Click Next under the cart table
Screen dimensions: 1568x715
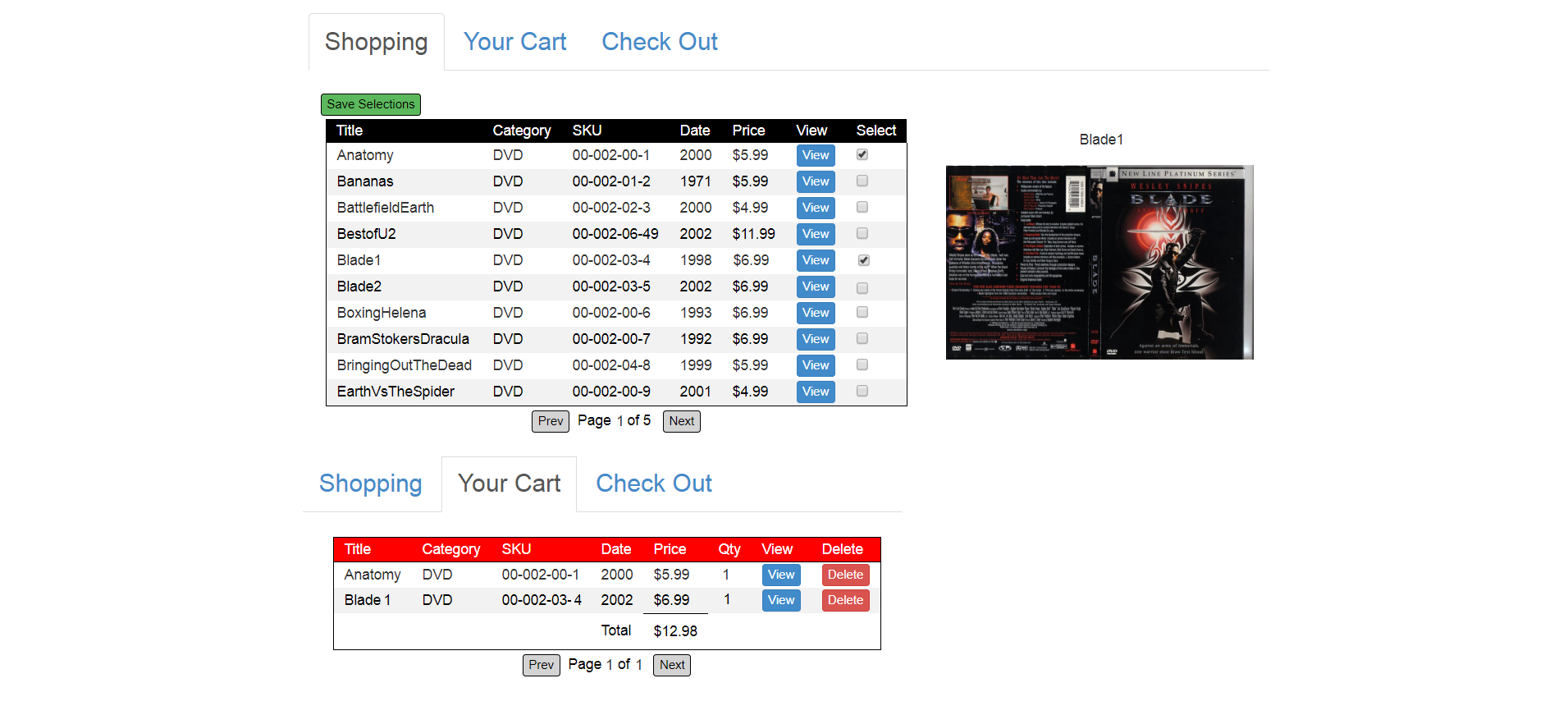pos(672,665)
